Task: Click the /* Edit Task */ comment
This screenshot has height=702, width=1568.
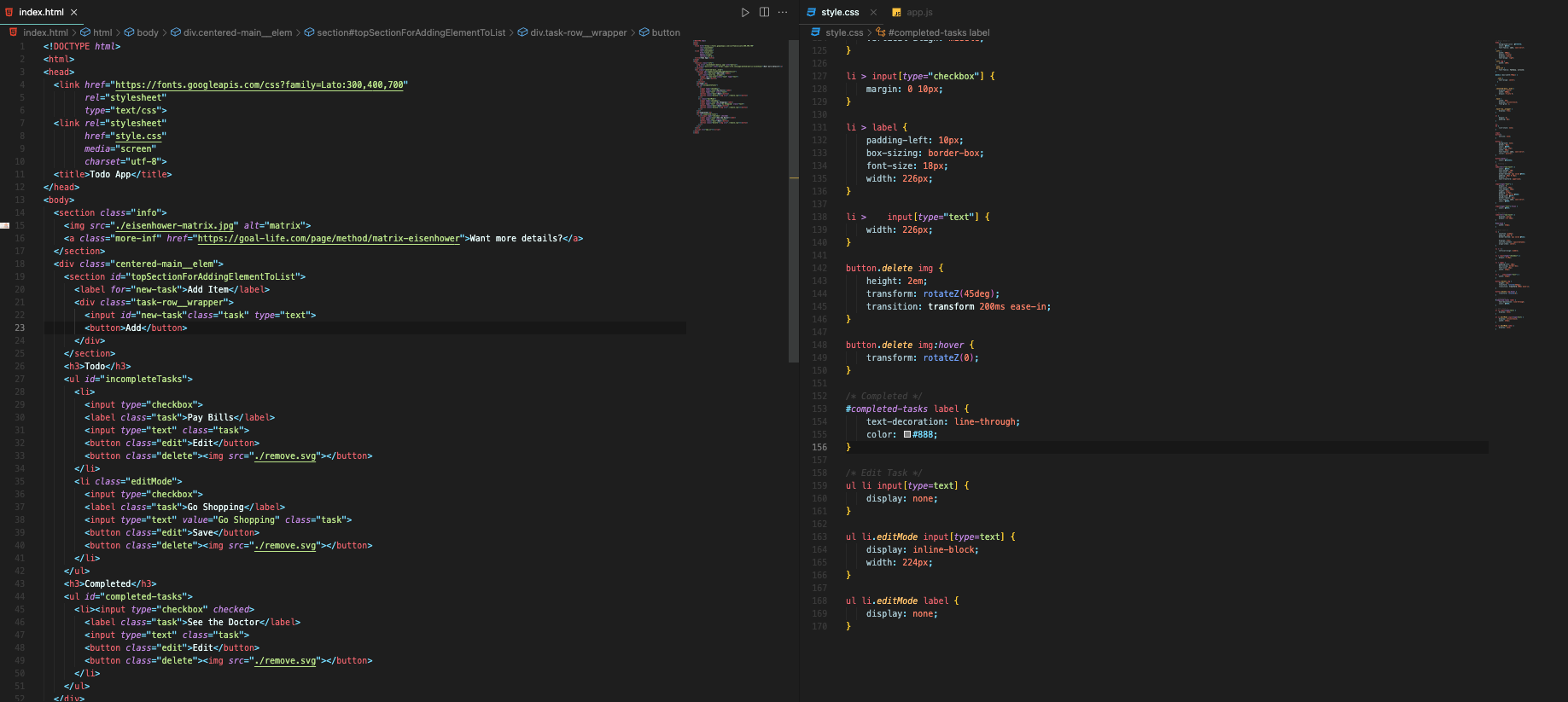Action: (883, 473)
